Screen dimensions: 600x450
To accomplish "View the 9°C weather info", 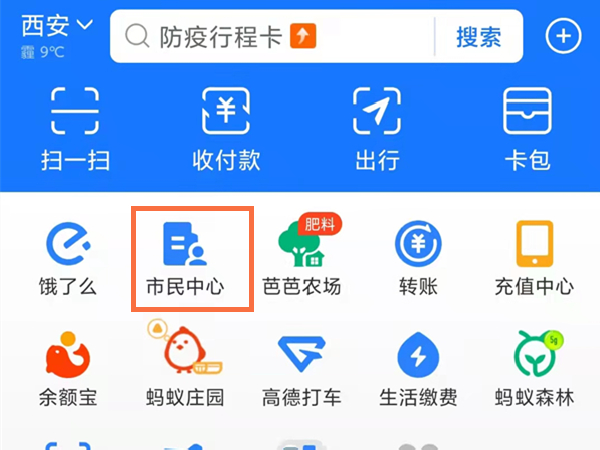I will [x=43, y=52].
